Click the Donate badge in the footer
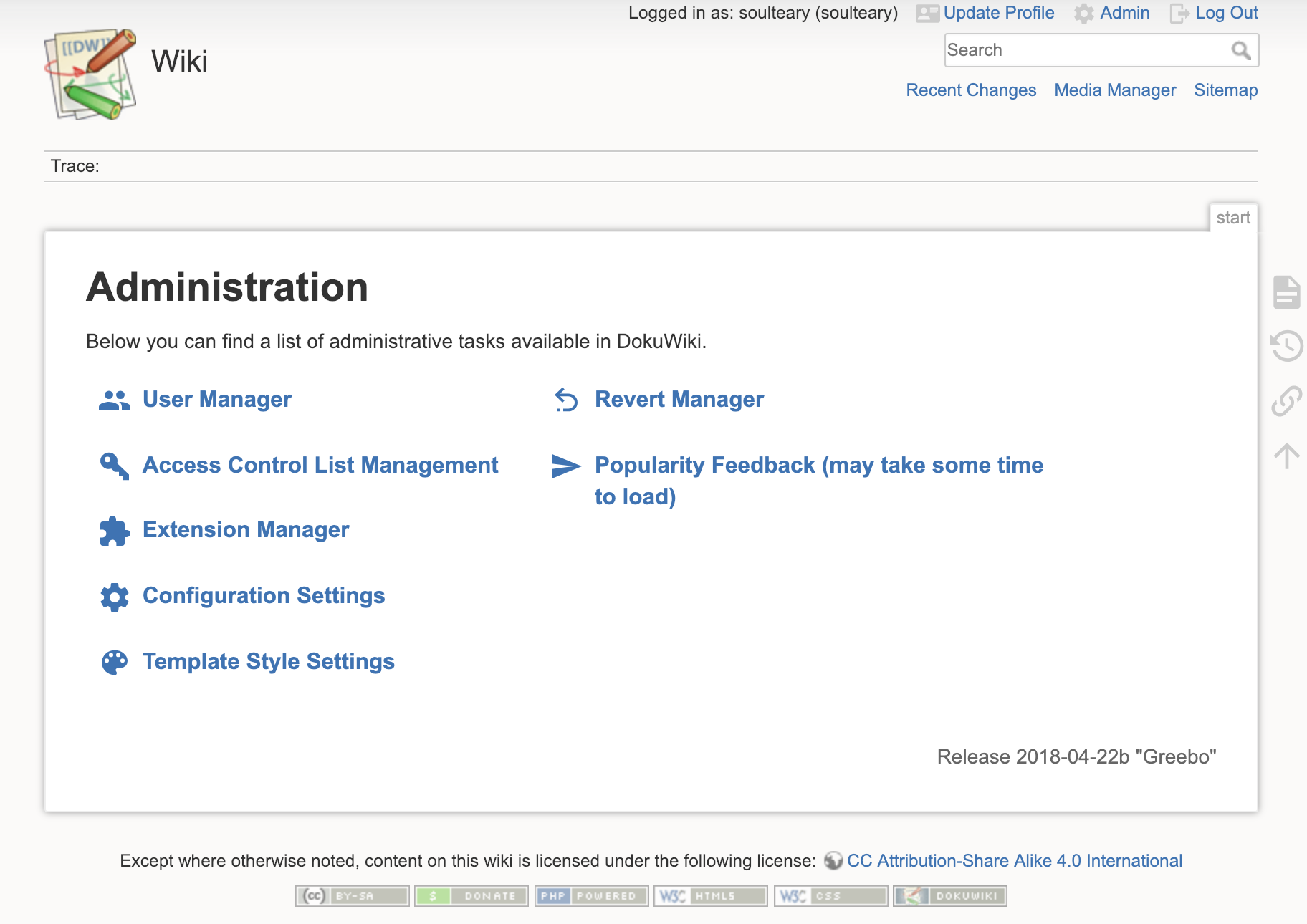Image resolution: width=1307 pixels, height=924 pixels. pyautogui.click(x=471, y=895)
